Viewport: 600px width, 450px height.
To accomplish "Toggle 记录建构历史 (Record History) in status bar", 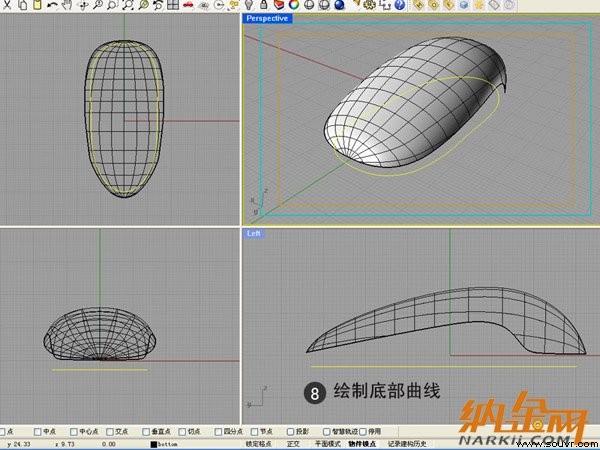I will tap(407, 444).
